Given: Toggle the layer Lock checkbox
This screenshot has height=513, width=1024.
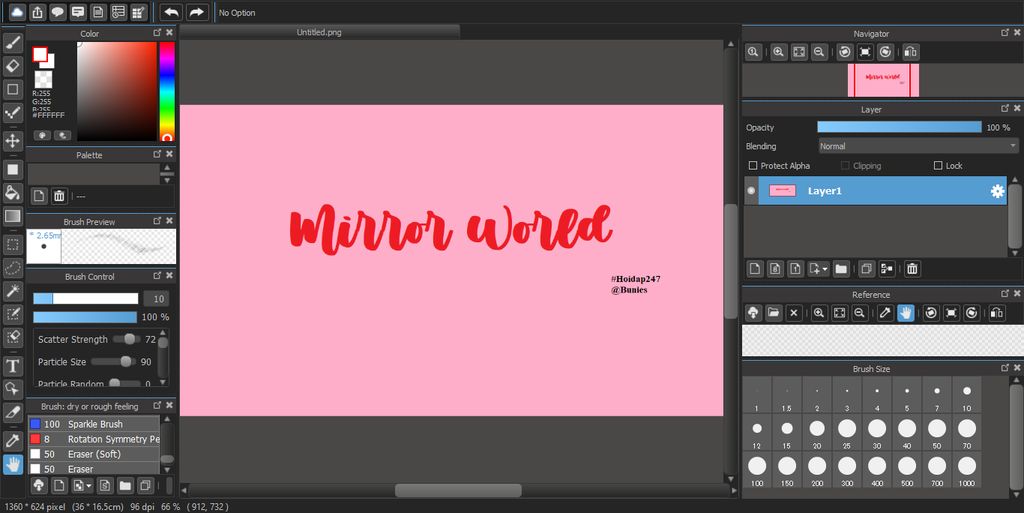Looking at the screenshot, I should pos(938,166).
